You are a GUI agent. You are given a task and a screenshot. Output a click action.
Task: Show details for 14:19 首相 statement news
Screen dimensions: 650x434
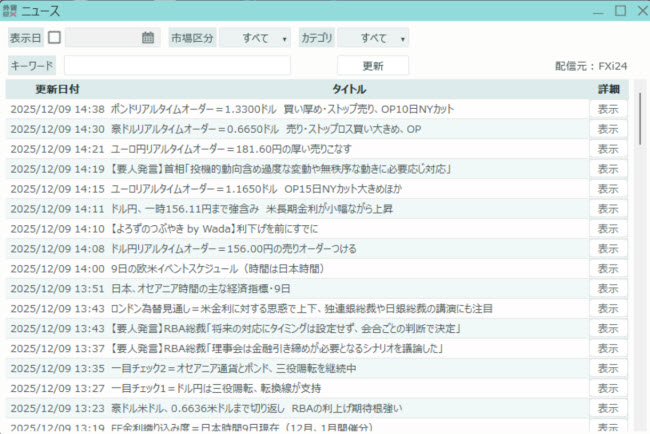click(x=608, y=169)
